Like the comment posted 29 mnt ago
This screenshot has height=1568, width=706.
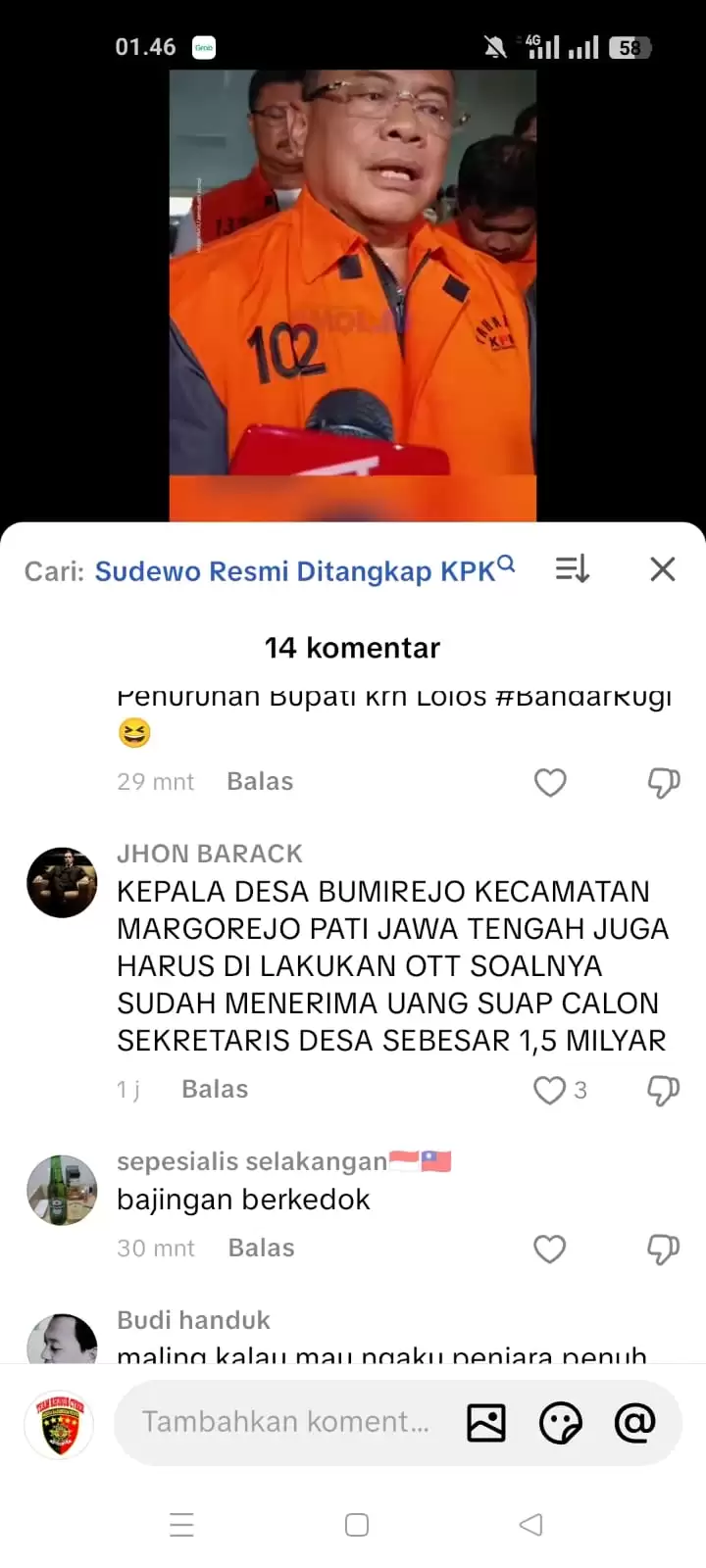549,782
